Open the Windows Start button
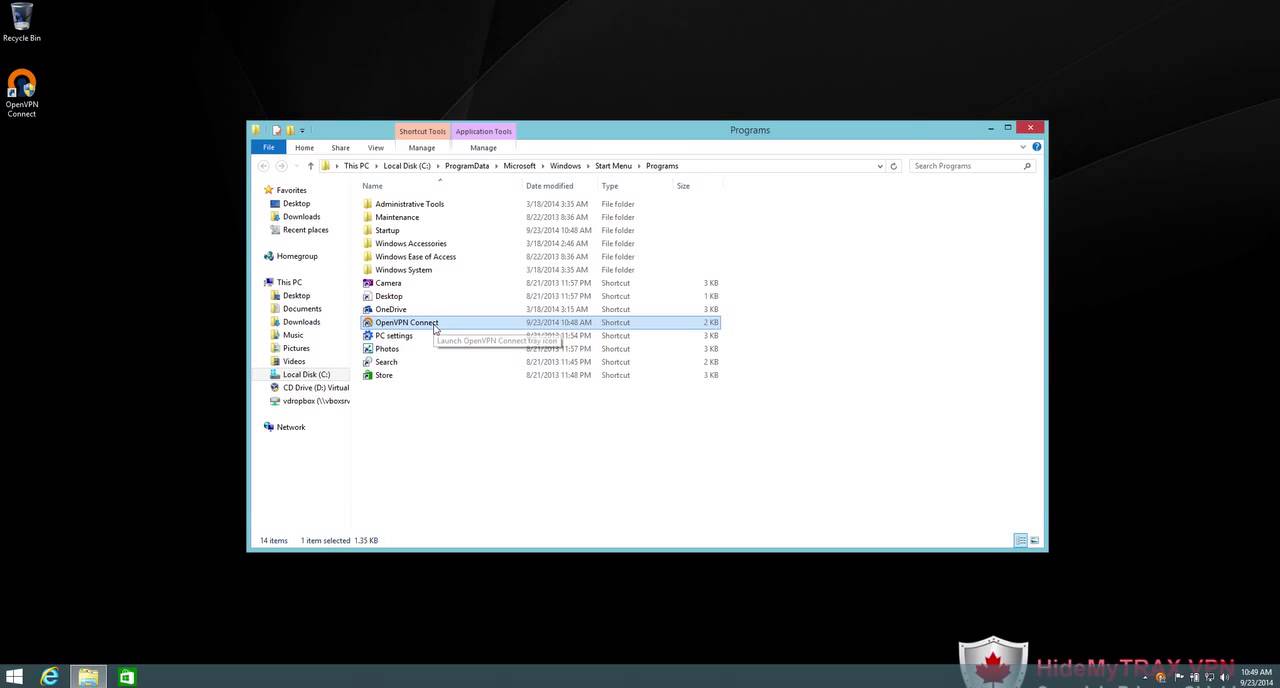 click(15, 677)
